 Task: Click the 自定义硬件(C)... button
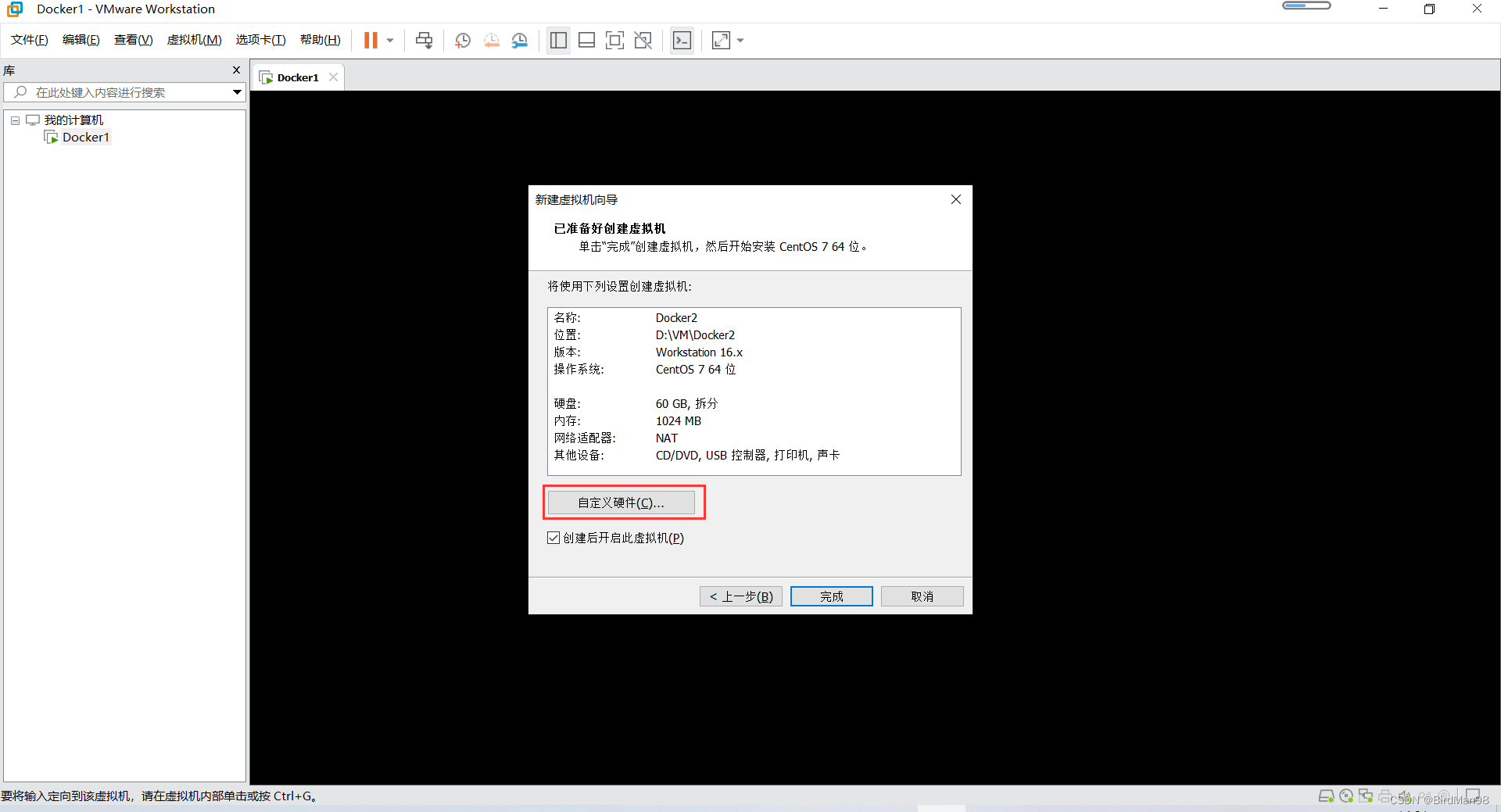[621, 503]
